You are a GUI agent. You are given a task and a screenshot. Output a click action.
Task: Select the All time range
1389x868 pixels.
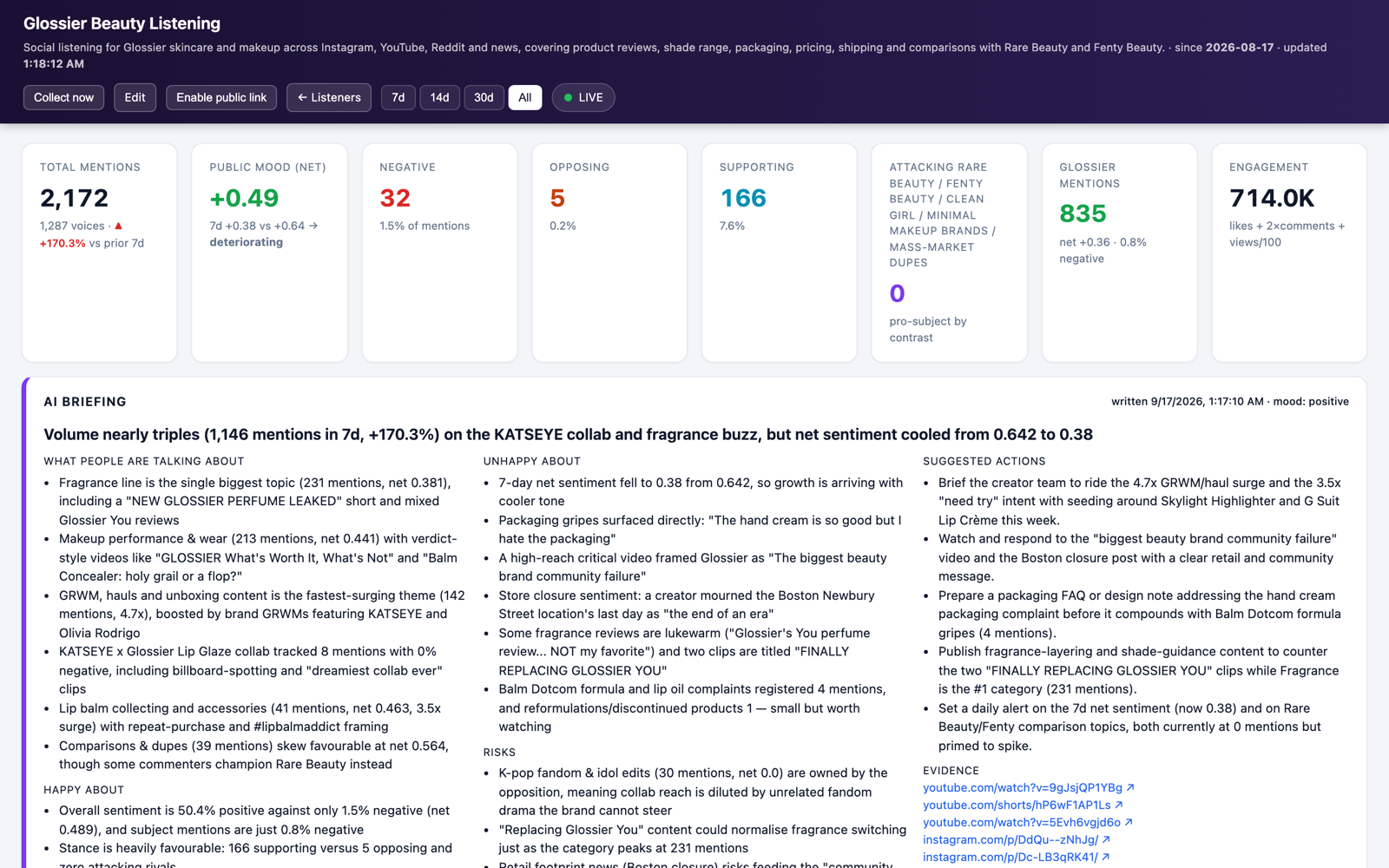[525, 97]
